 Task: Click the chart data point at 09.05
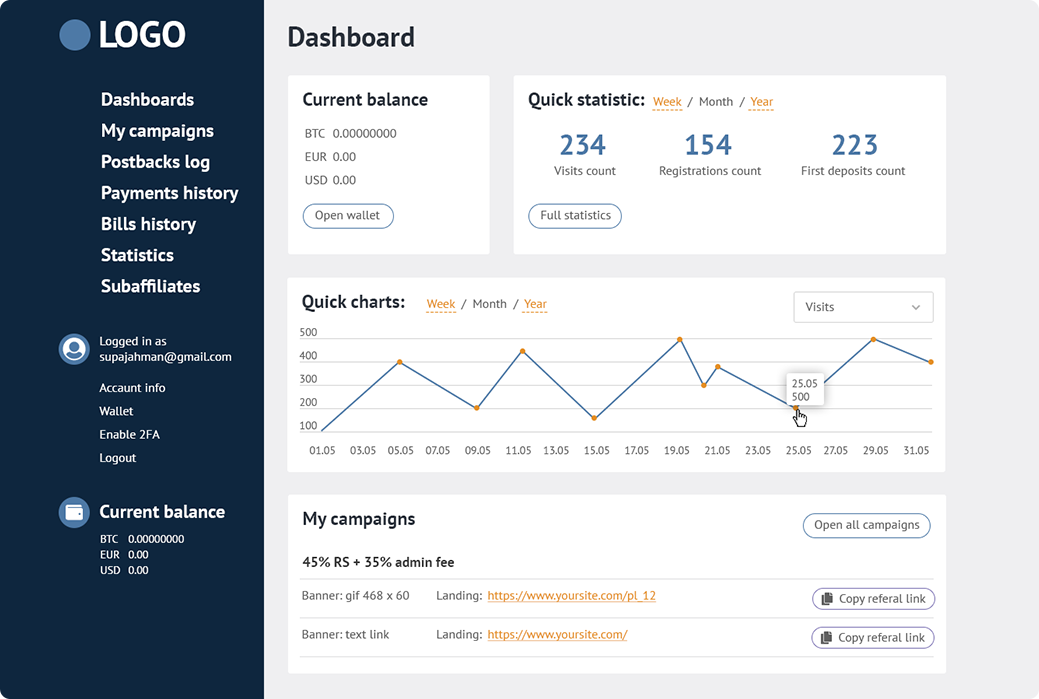point(477,408)
